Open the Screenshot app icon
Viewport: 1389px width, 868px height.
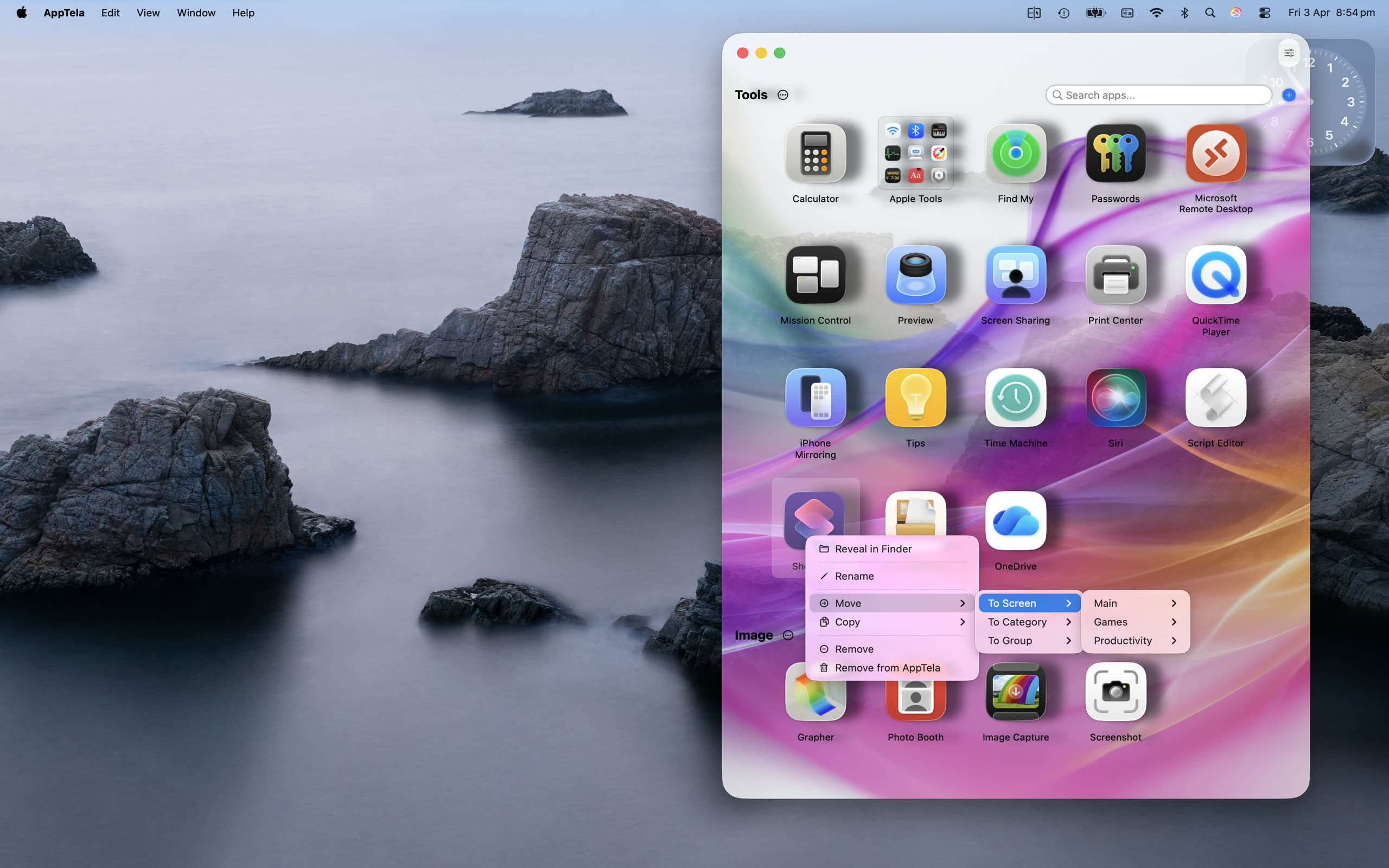click(1114, 692)
